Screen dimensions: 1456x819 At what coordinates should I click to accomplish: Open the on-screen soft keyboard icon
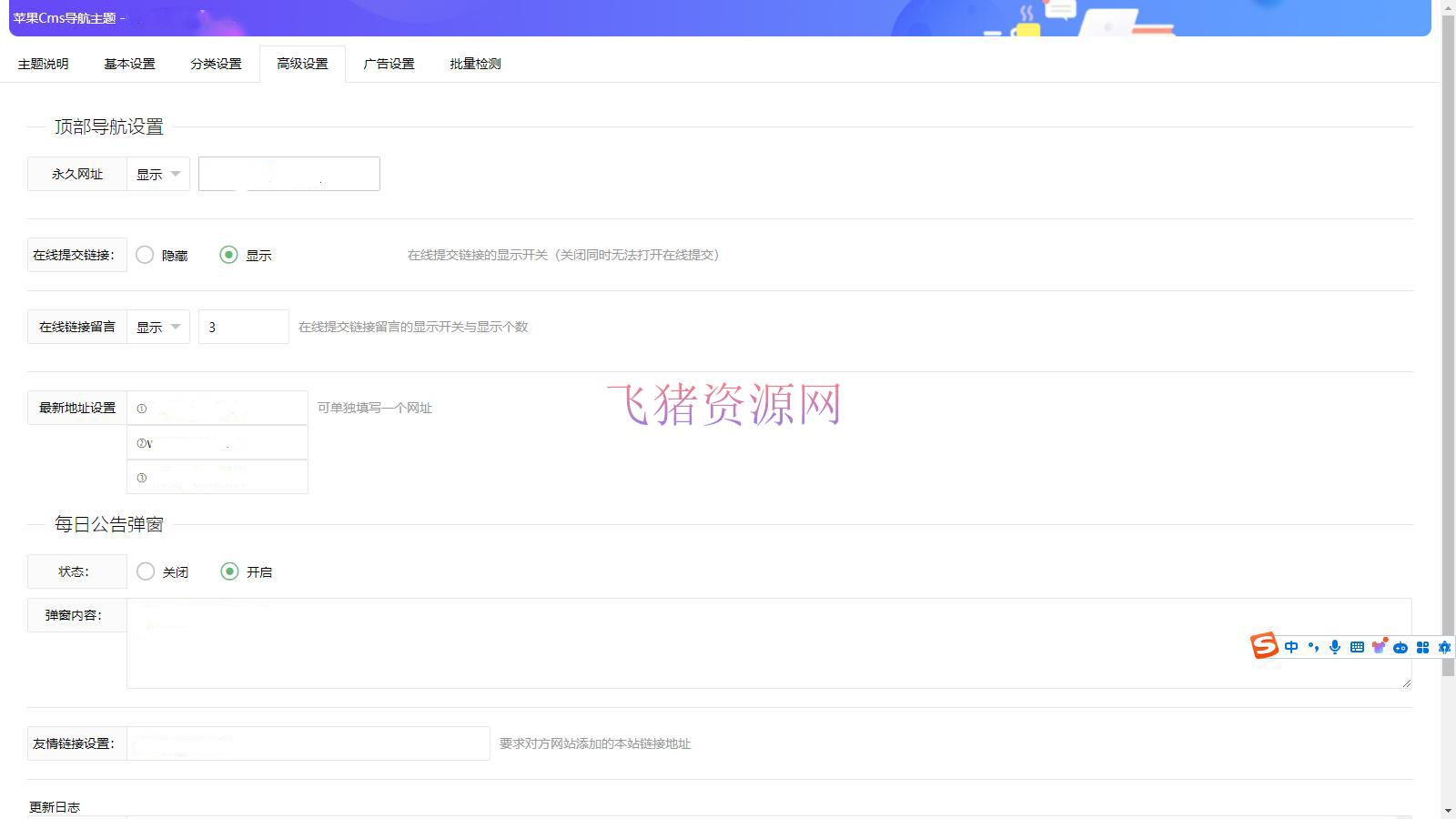pyautogui.click(x=1356, y=646)
